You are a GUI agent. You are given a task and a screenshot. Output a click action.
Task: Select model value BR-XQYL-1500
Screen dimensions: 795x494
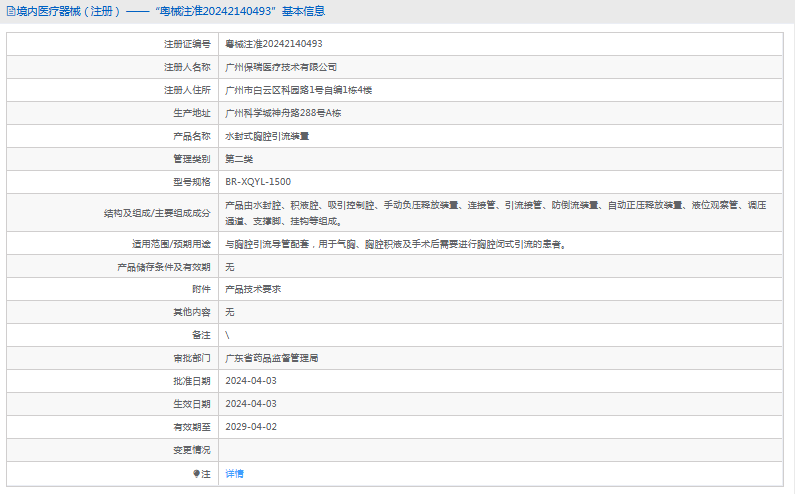pos(258,182)
